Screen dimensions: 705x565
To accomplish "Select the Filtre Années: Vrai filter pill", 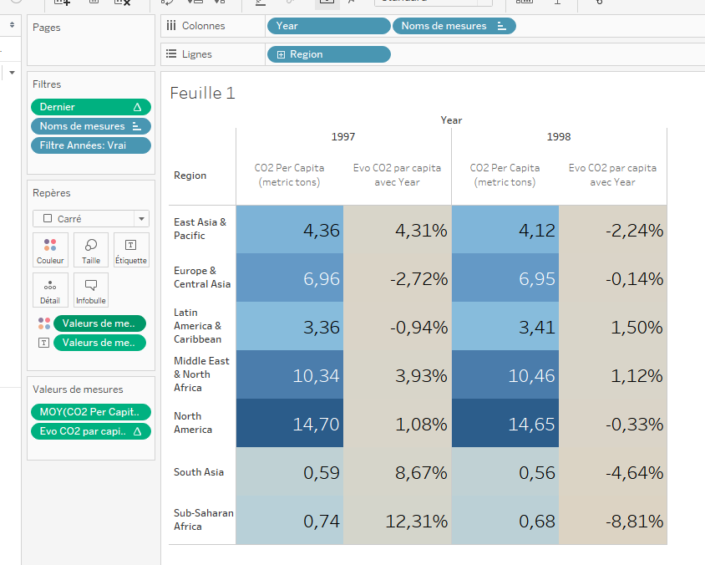I will (x=91, y=146).
